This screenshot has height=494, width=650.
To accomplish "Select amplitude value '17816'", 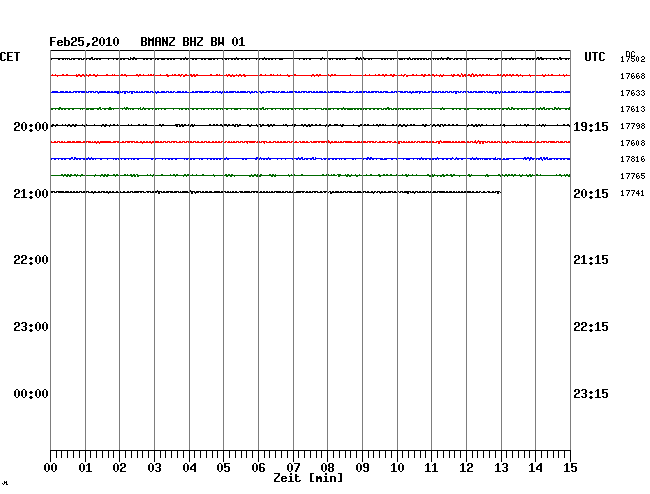I will pos(633,159).
